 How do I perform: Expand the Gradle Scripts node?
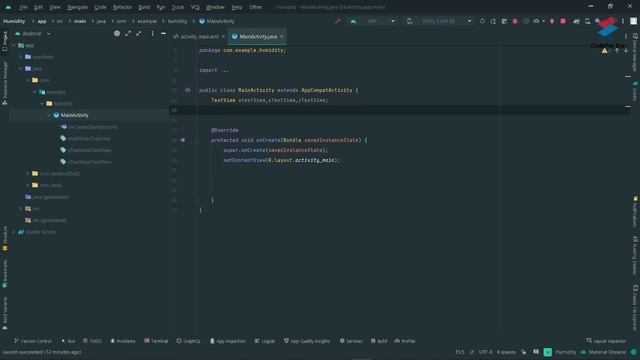[x=14, y=232]
